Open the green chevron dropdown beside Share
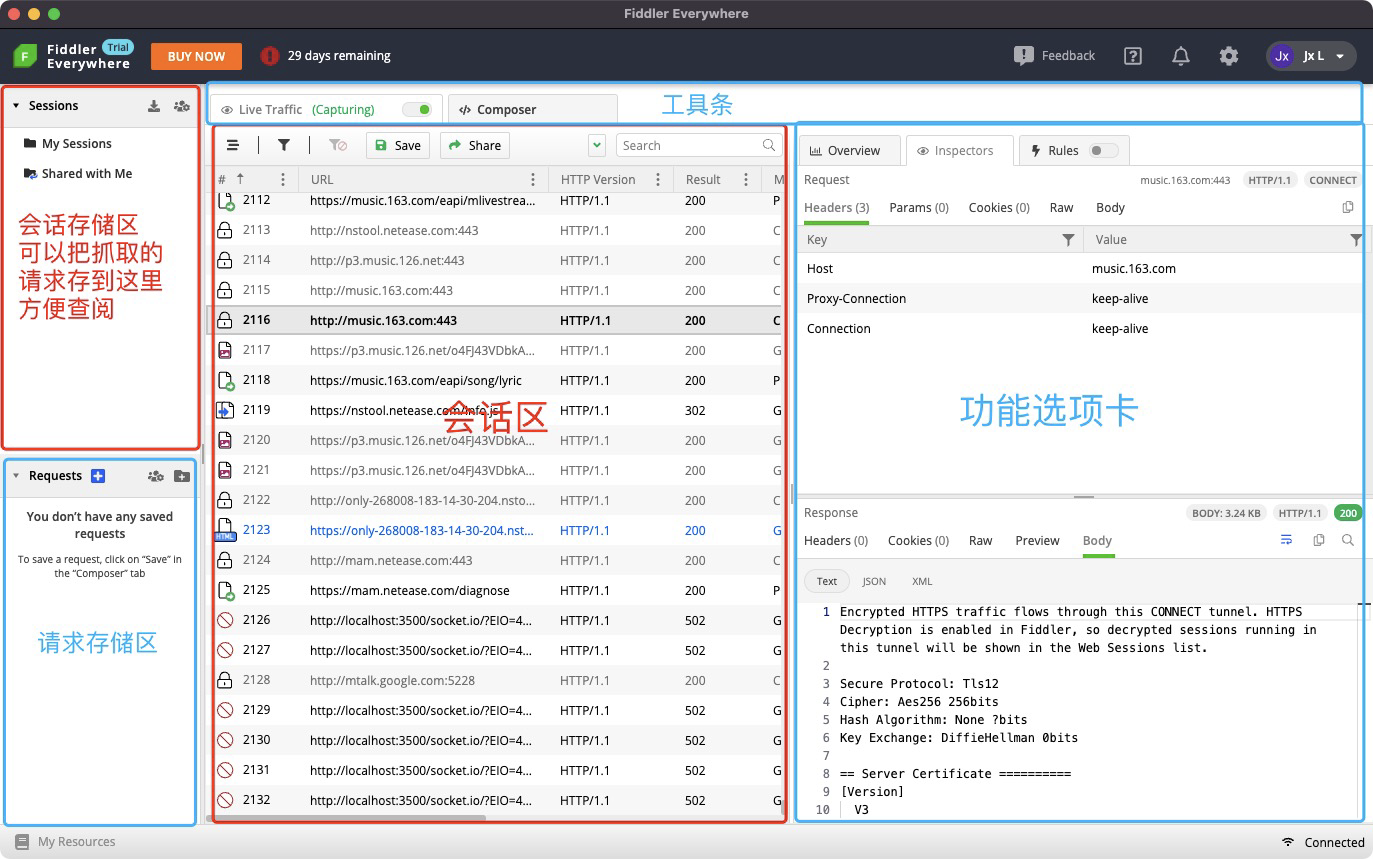 click(x=597, y=145)
